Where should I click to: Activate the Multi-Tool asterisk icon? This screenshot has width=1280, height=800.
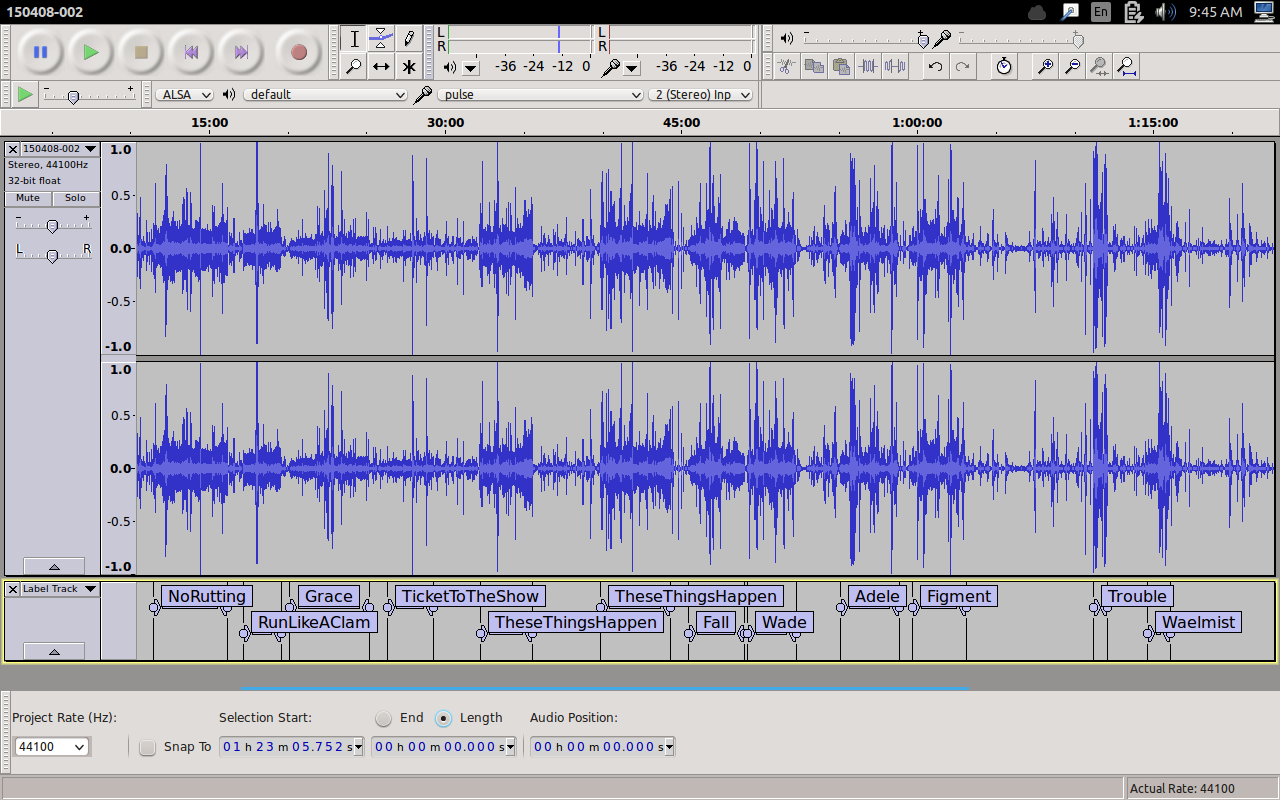pyautogui.click(x=409, y=67)
